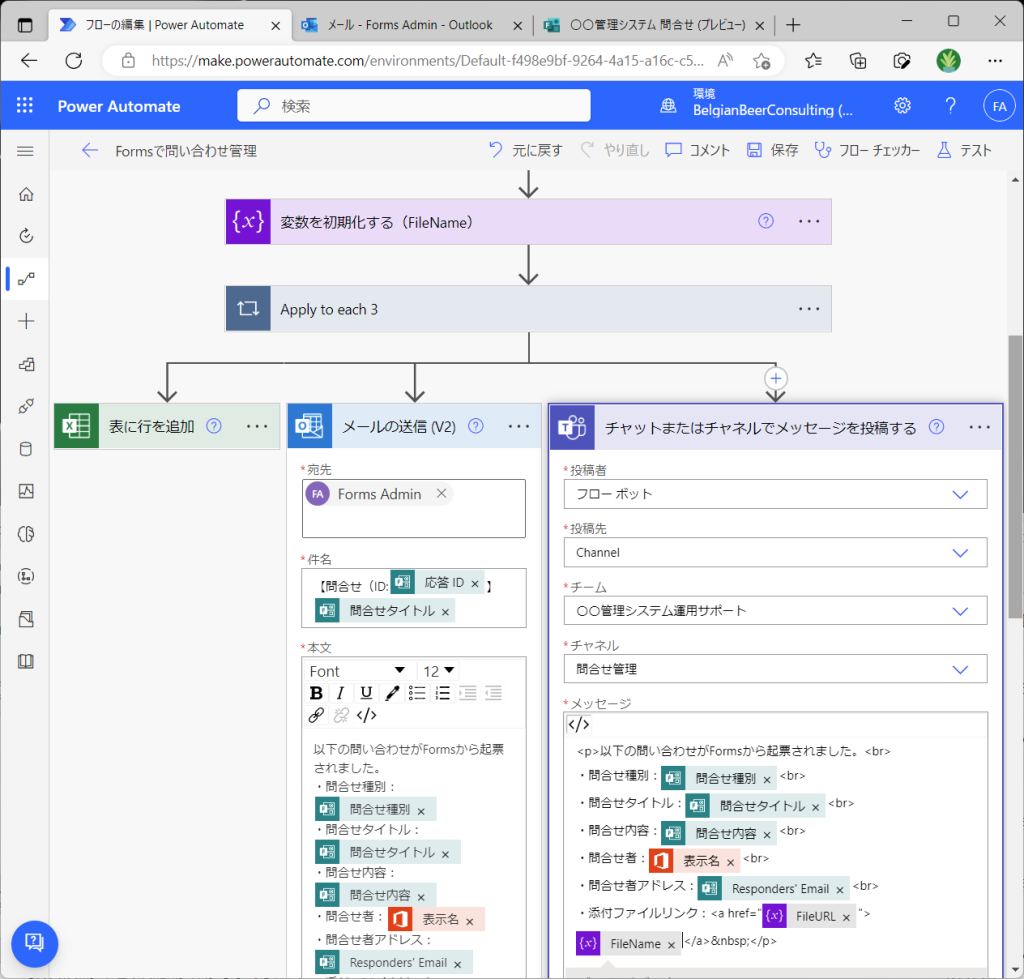
Task: Expand the チャネル dropdown showing 問合せ管理
Action: 775,669
